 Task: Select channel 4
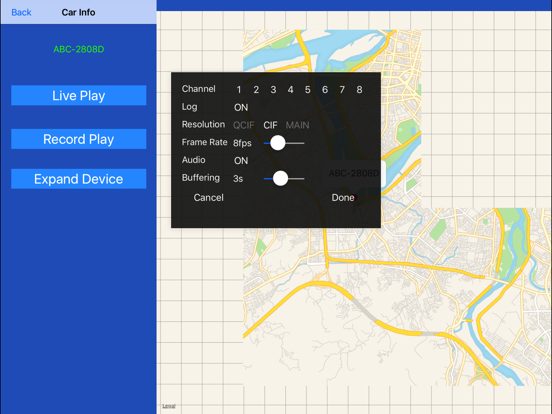(x=290, y=89)
